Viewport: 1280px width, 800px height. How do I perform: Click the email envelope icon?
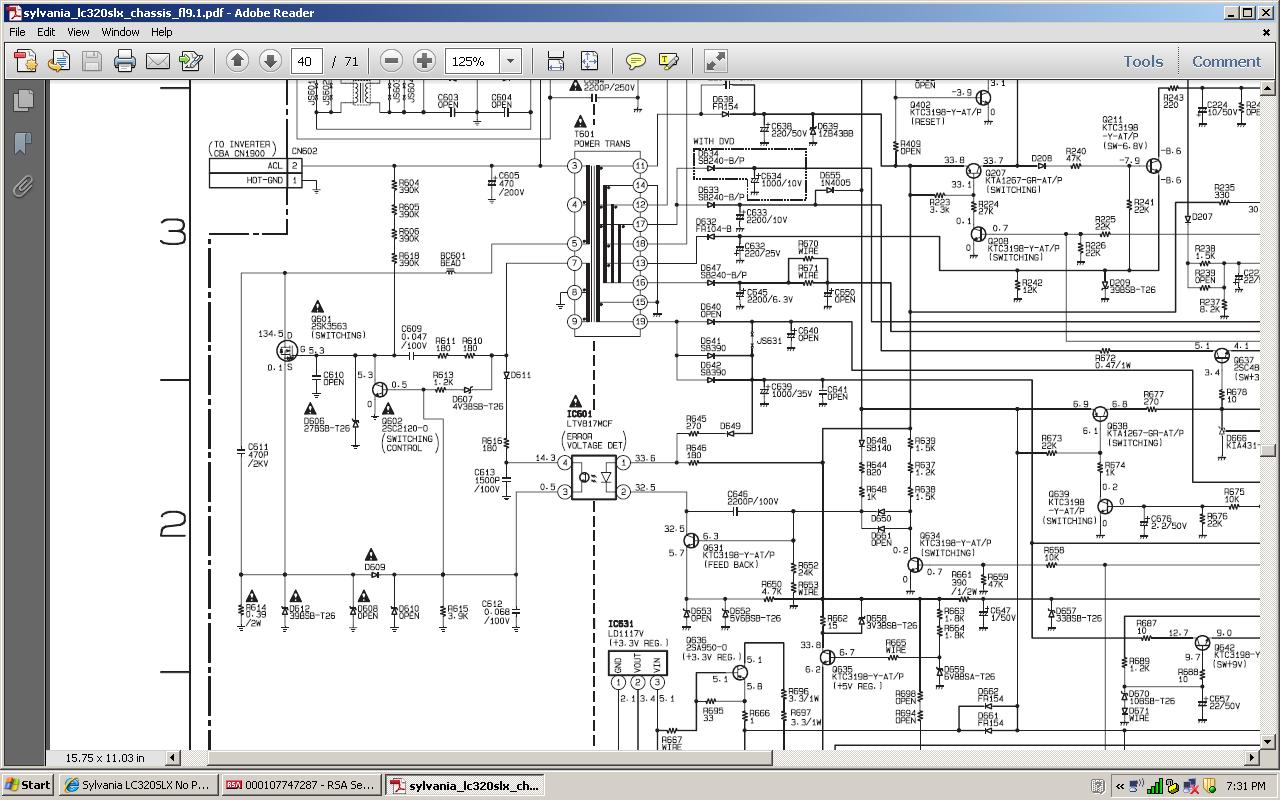point(157,61)
